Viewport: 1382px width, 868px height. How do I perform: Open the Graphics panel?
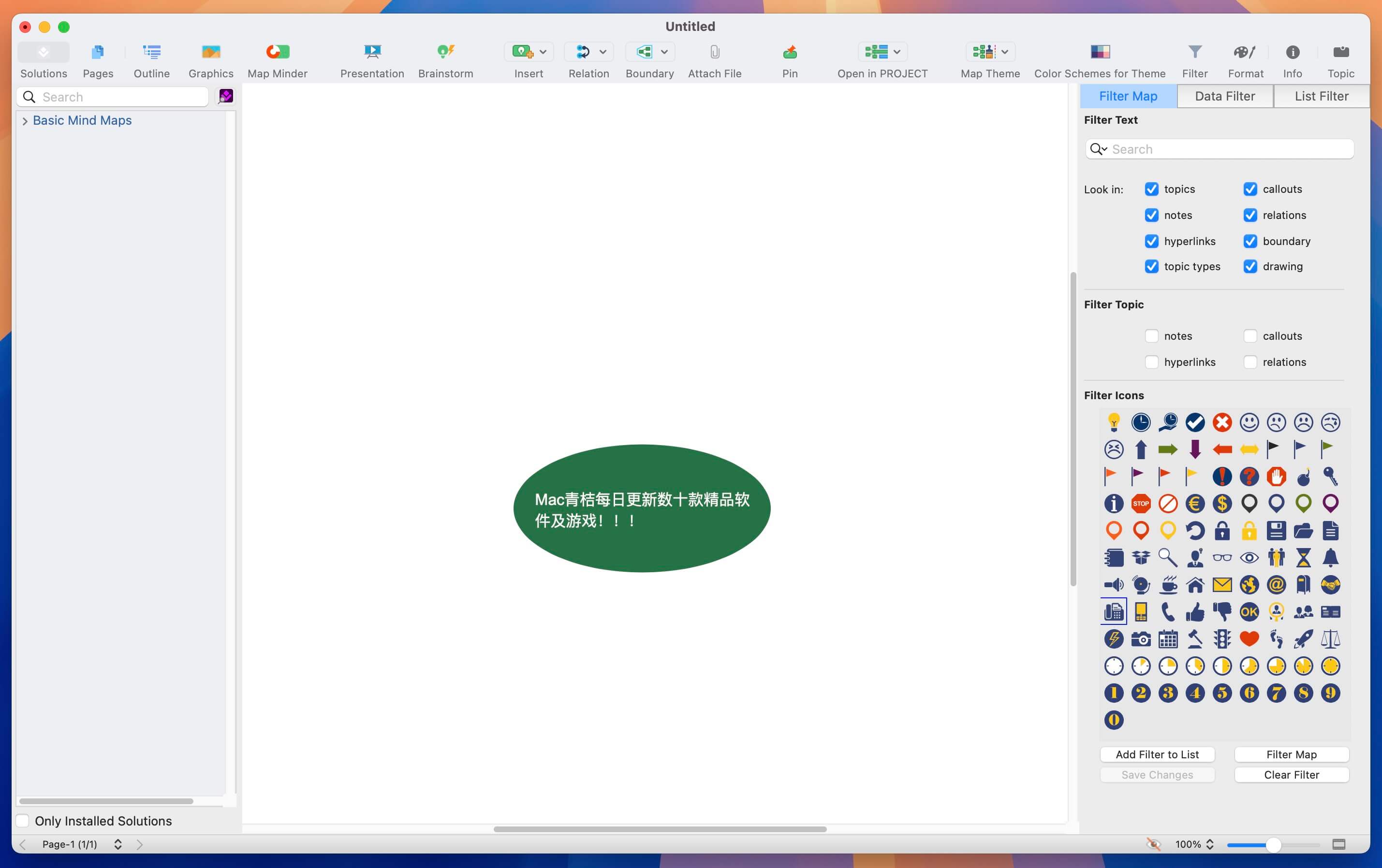coord(211,58)
